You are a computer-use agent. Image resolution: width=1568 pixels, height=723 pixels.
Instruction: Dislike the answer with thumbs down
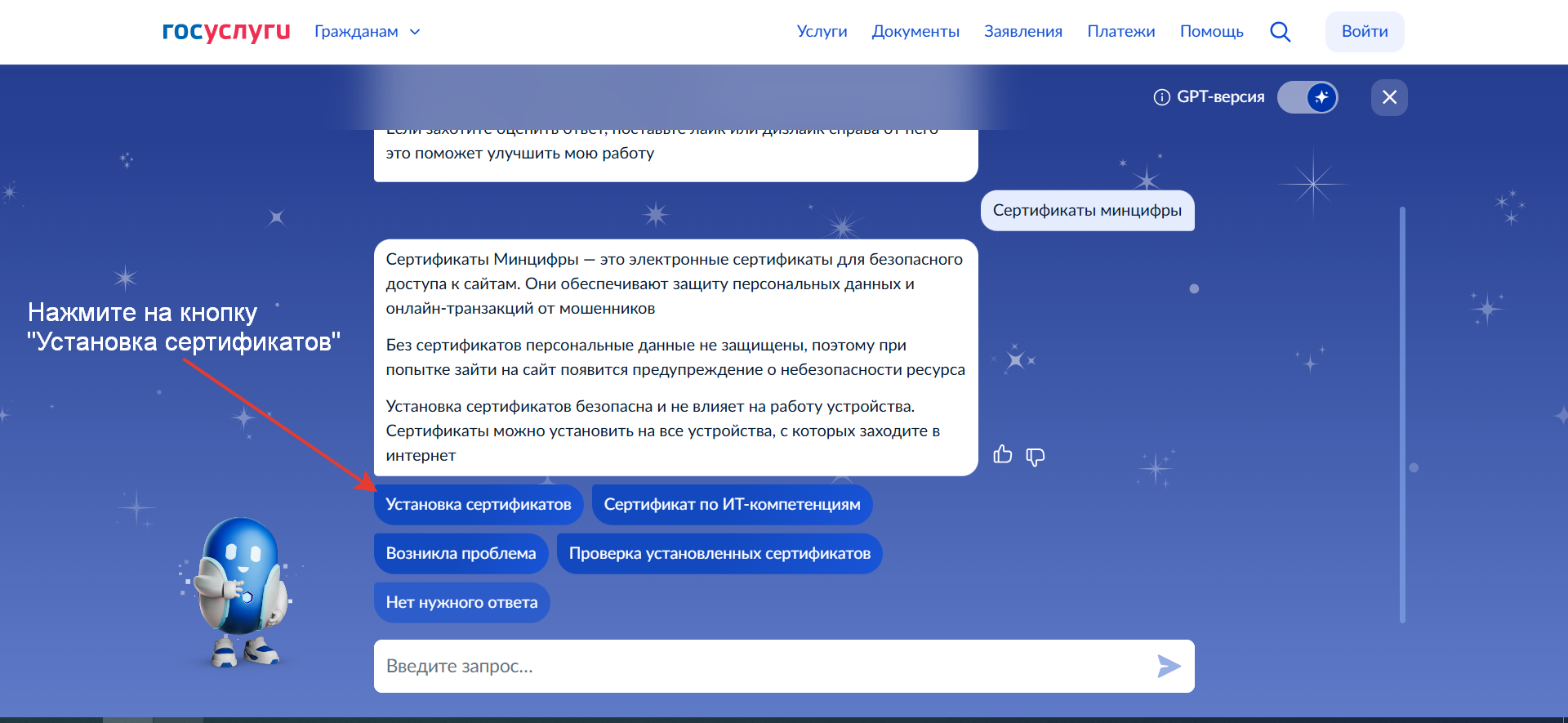tap(1035, 457)
